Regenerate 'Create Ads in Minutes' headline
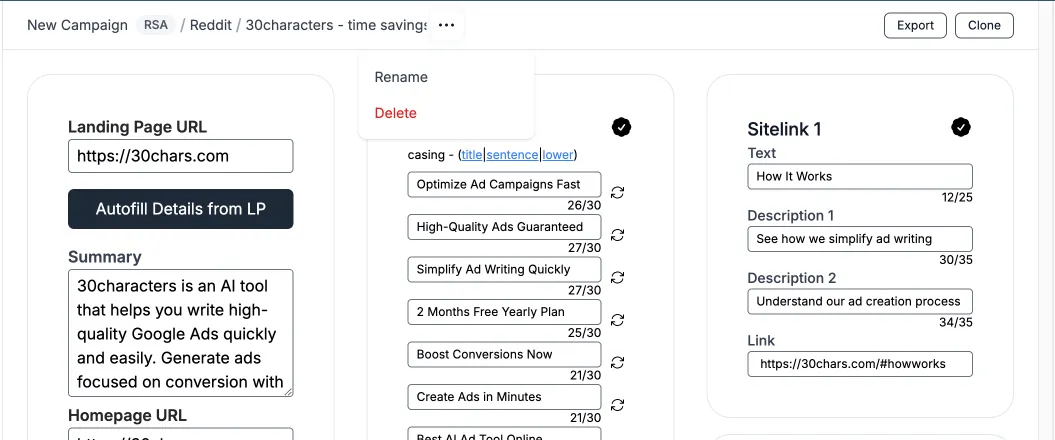This screenshot has height=440, width=1055. (x=617, y=404)
